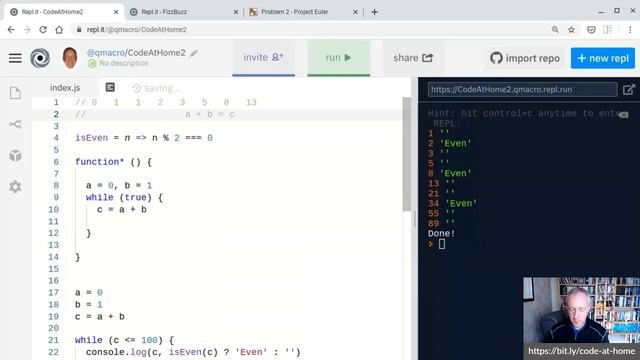This screenshot has height=360, width=640.
Task: Click the site lock icon in address bar
Action: (x=79, y=29)
